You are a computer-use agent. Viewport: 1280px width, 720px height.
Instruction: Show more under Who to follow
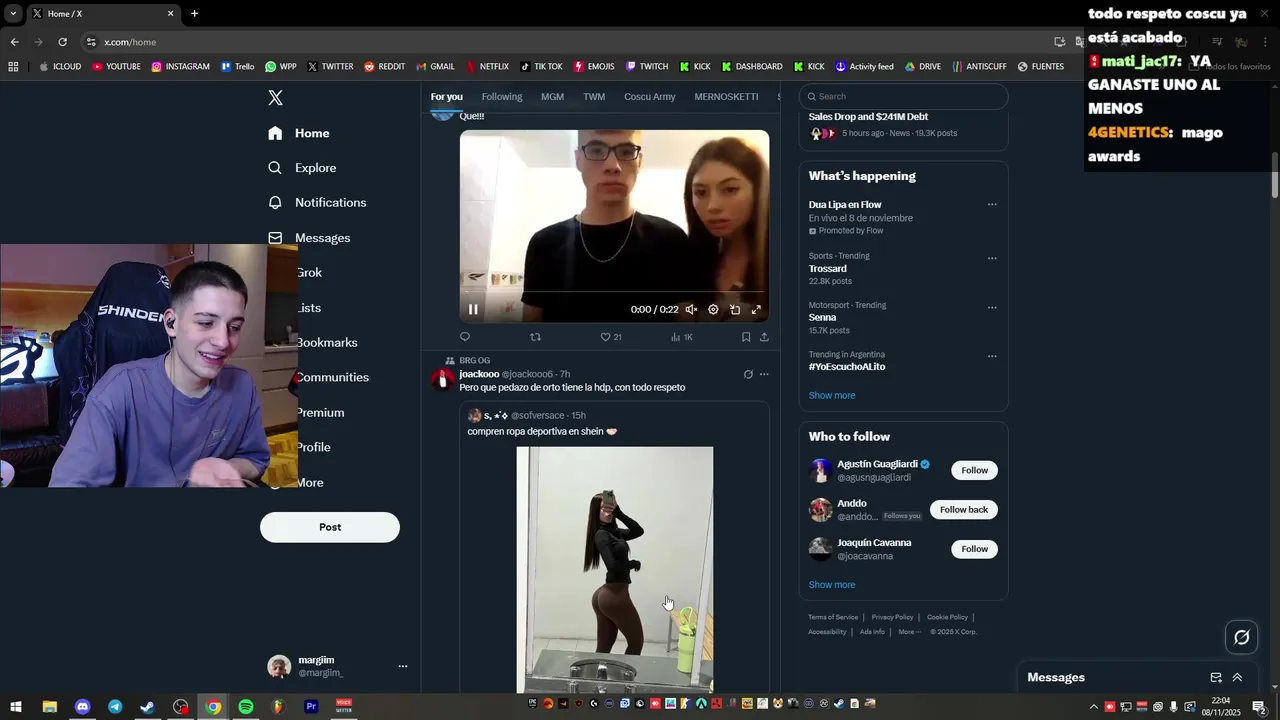click(x=832, y=584)
